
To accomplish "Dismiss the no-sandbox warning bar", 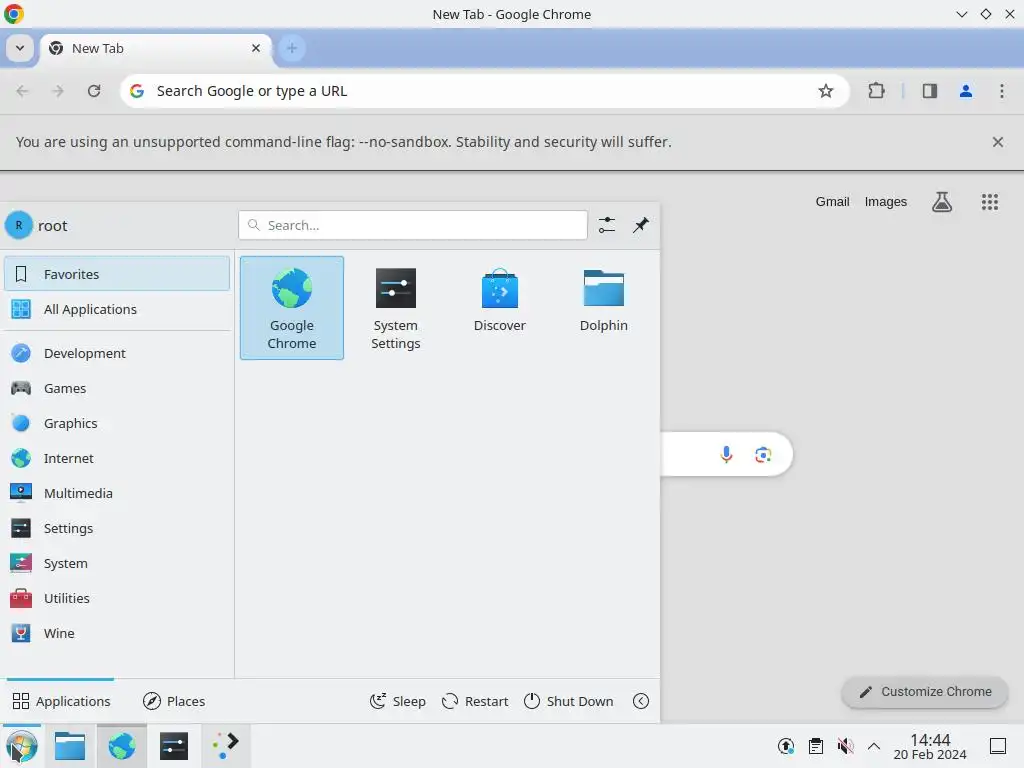I will click(x=997, y=142).
